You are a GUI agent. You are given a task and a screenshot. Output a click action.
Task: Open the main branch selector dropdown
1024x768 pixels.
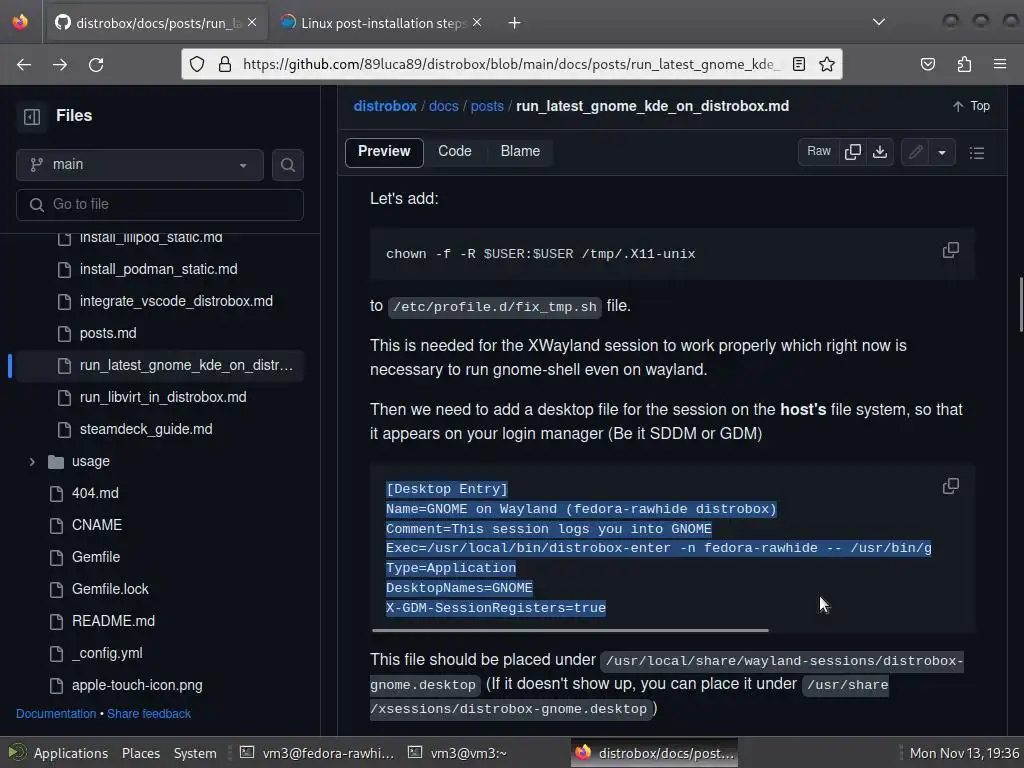pyautogui.click(x=140, y=165)
